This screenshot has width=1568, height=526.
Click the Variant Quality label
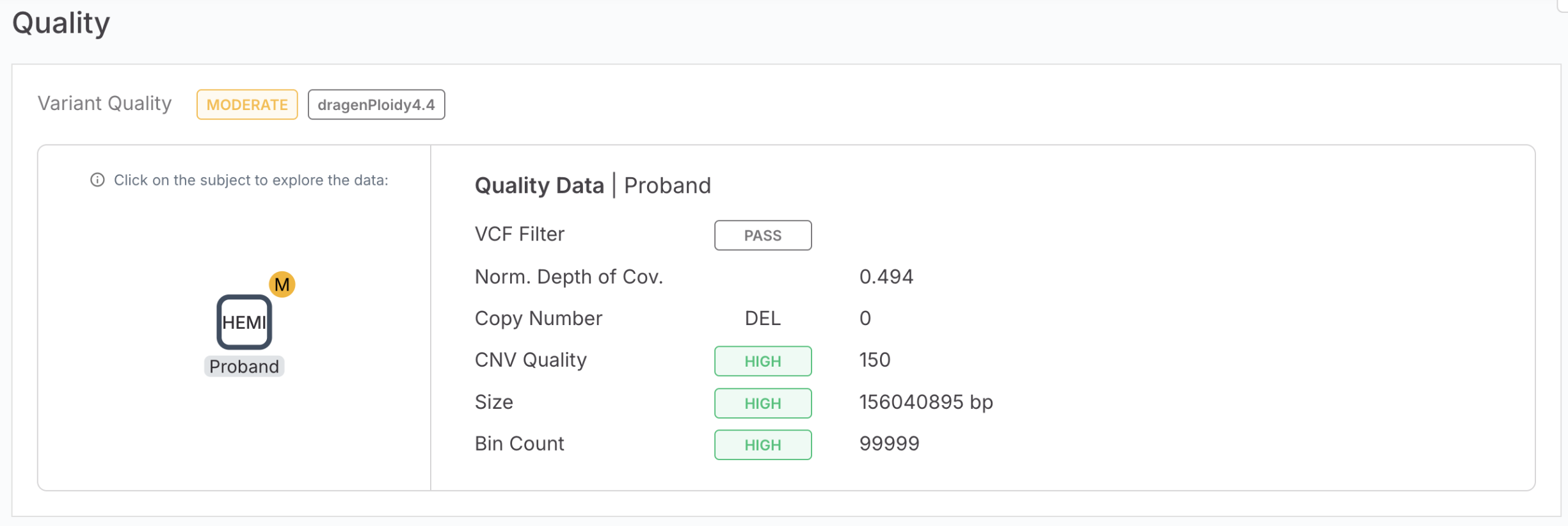point(104,104)
